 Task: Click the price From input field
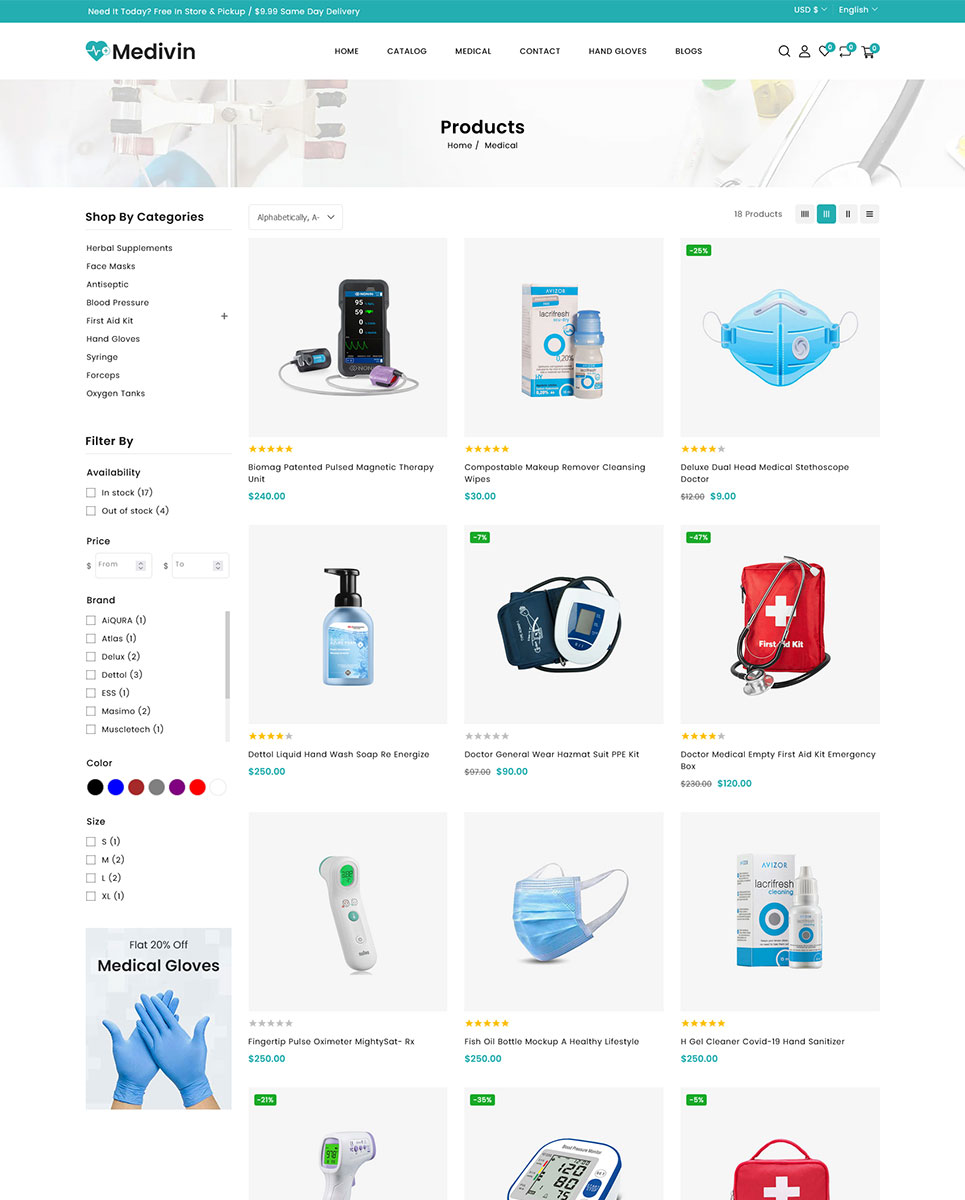click(x=123, y=565)
